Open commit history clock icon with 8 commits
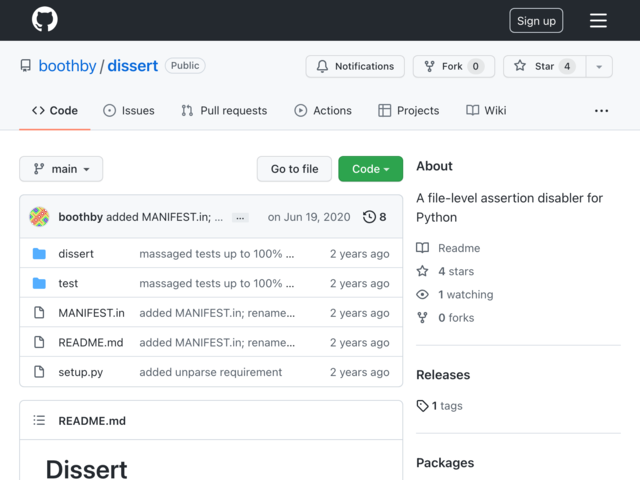 (374, 217)
